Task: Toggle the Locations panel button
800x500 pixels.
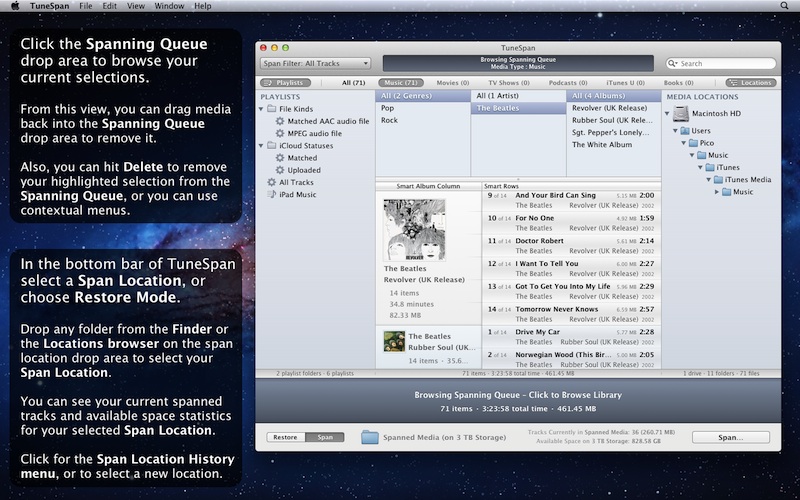Action: [x=751, y=82]
